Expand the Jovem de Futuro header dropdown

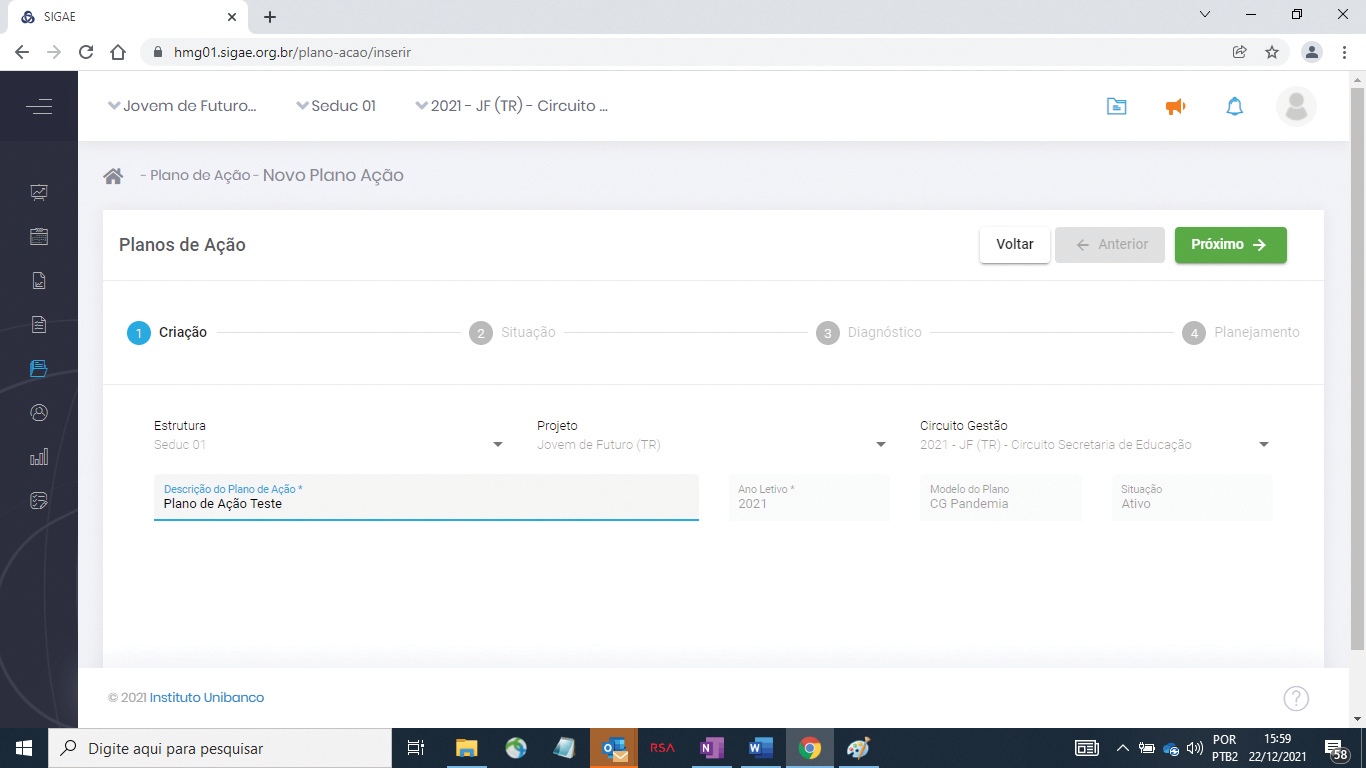click(182, 106)
